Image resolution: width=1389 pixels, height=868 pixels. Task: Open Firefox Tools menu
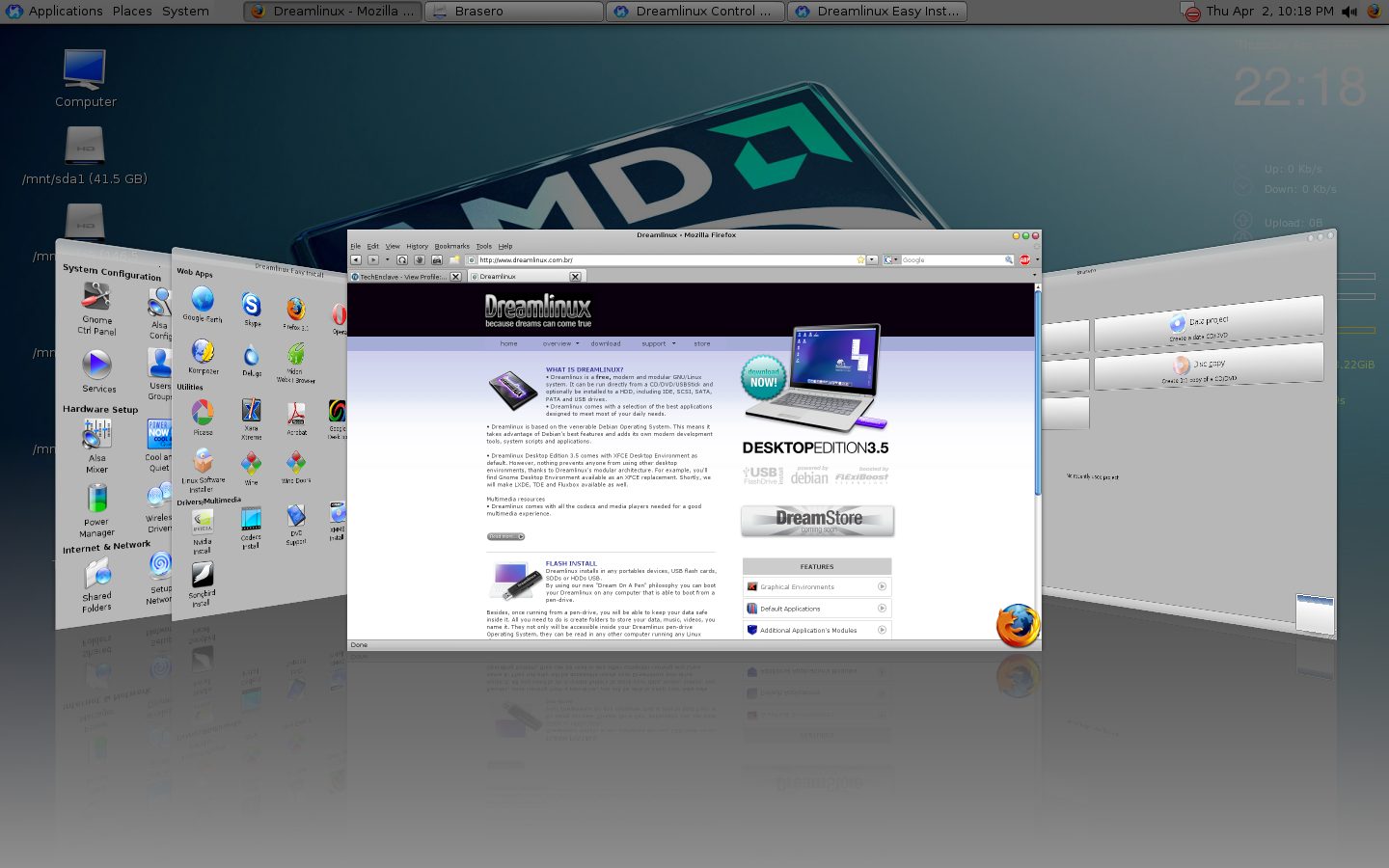tap(484, 246)
